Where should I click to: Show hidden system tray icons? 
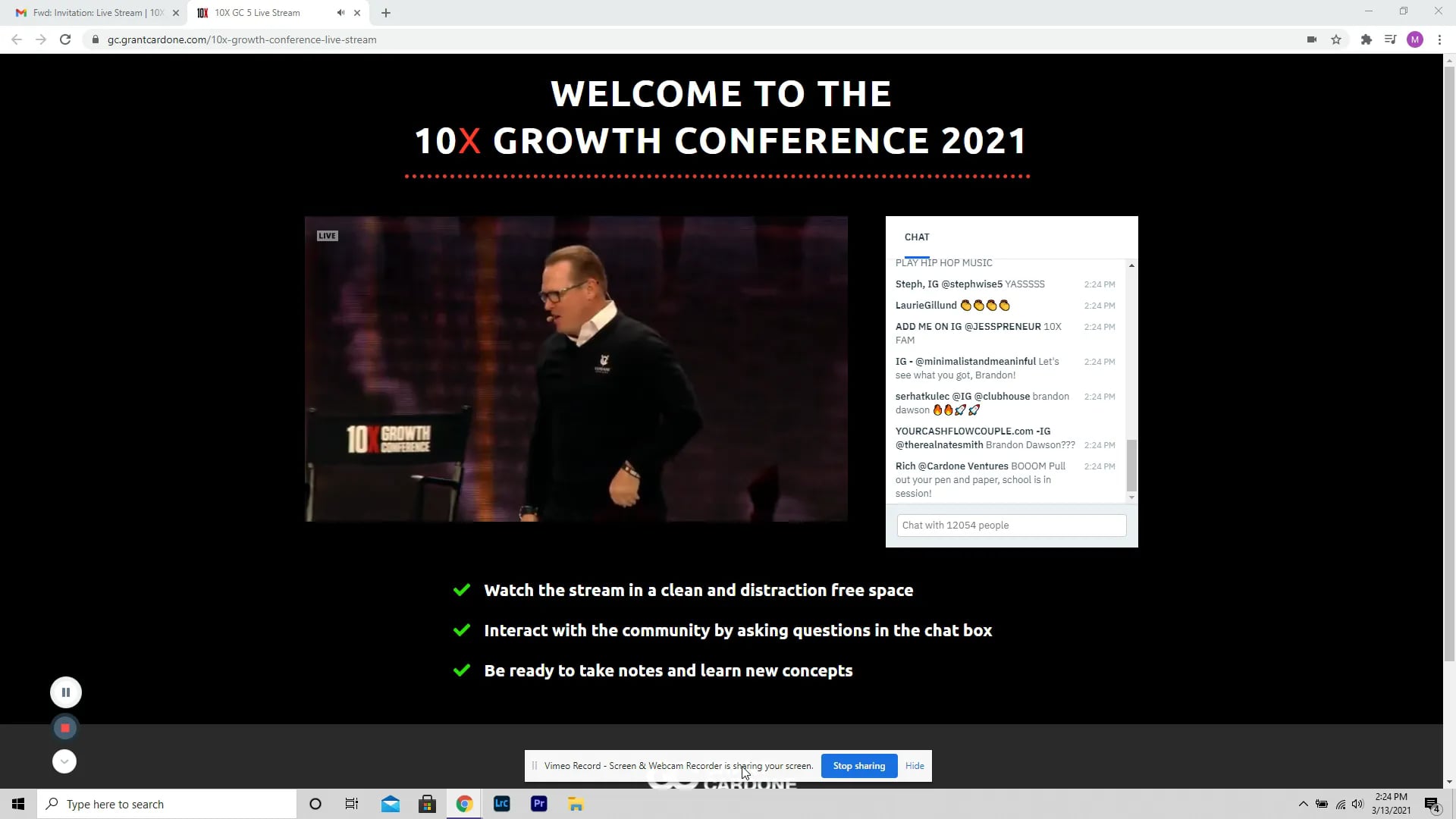(x=1303, y=804)
